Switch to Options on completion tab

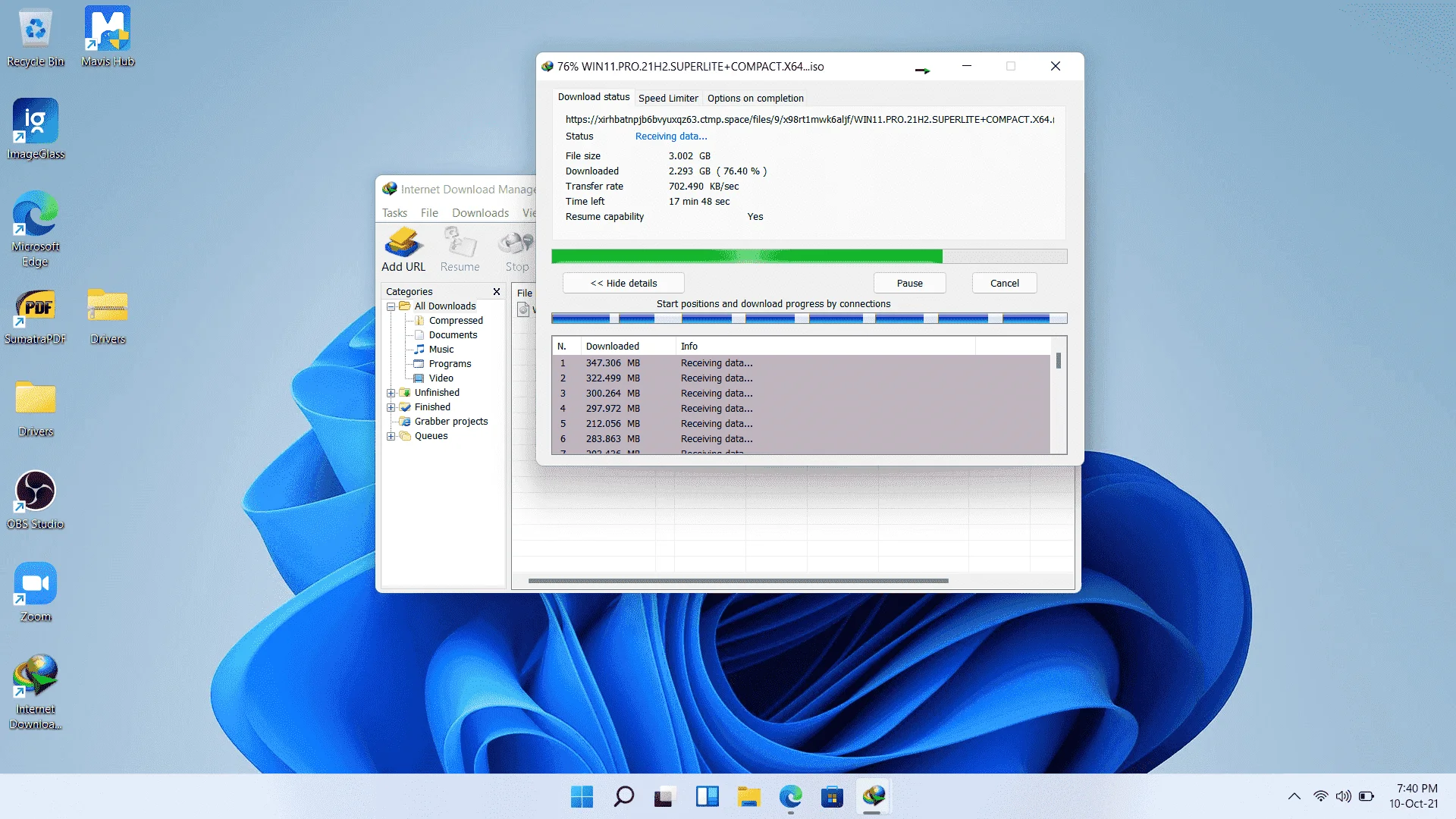(755, 99)
